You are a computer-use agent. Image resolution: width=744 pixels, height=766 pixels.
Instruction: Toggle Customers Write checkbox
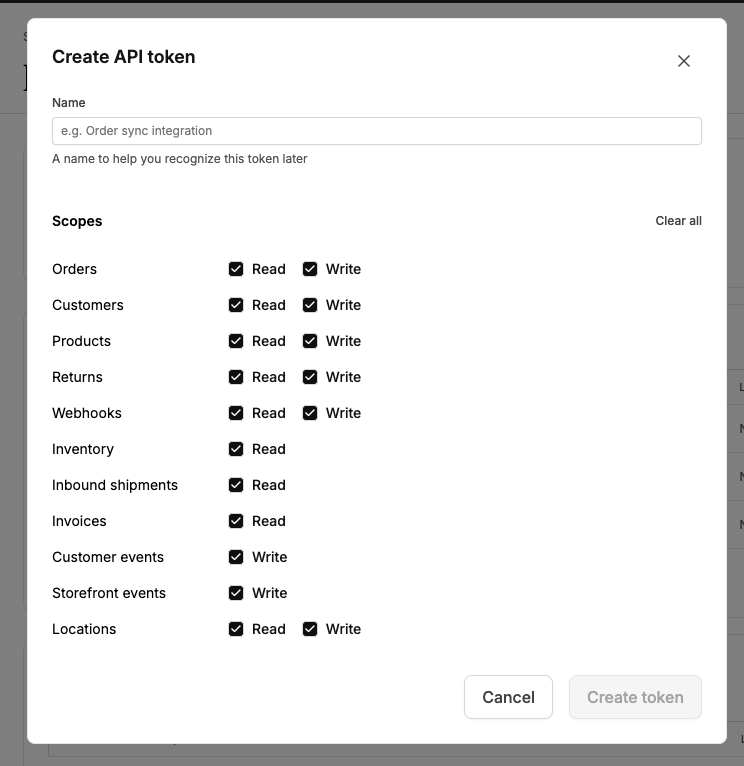(310, 305)
